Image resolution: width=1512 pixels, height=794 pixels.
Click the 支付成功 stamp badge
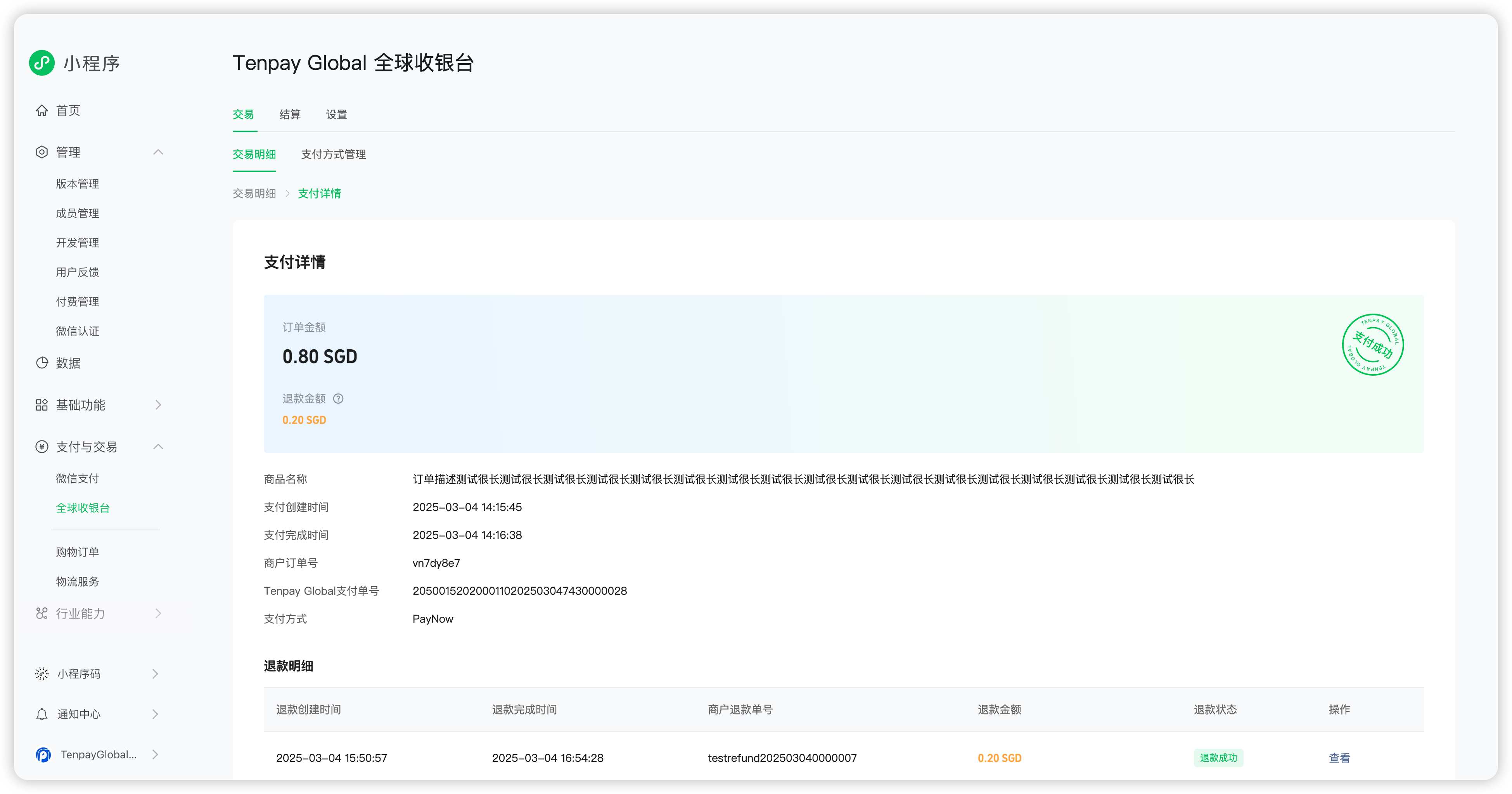1372,345
